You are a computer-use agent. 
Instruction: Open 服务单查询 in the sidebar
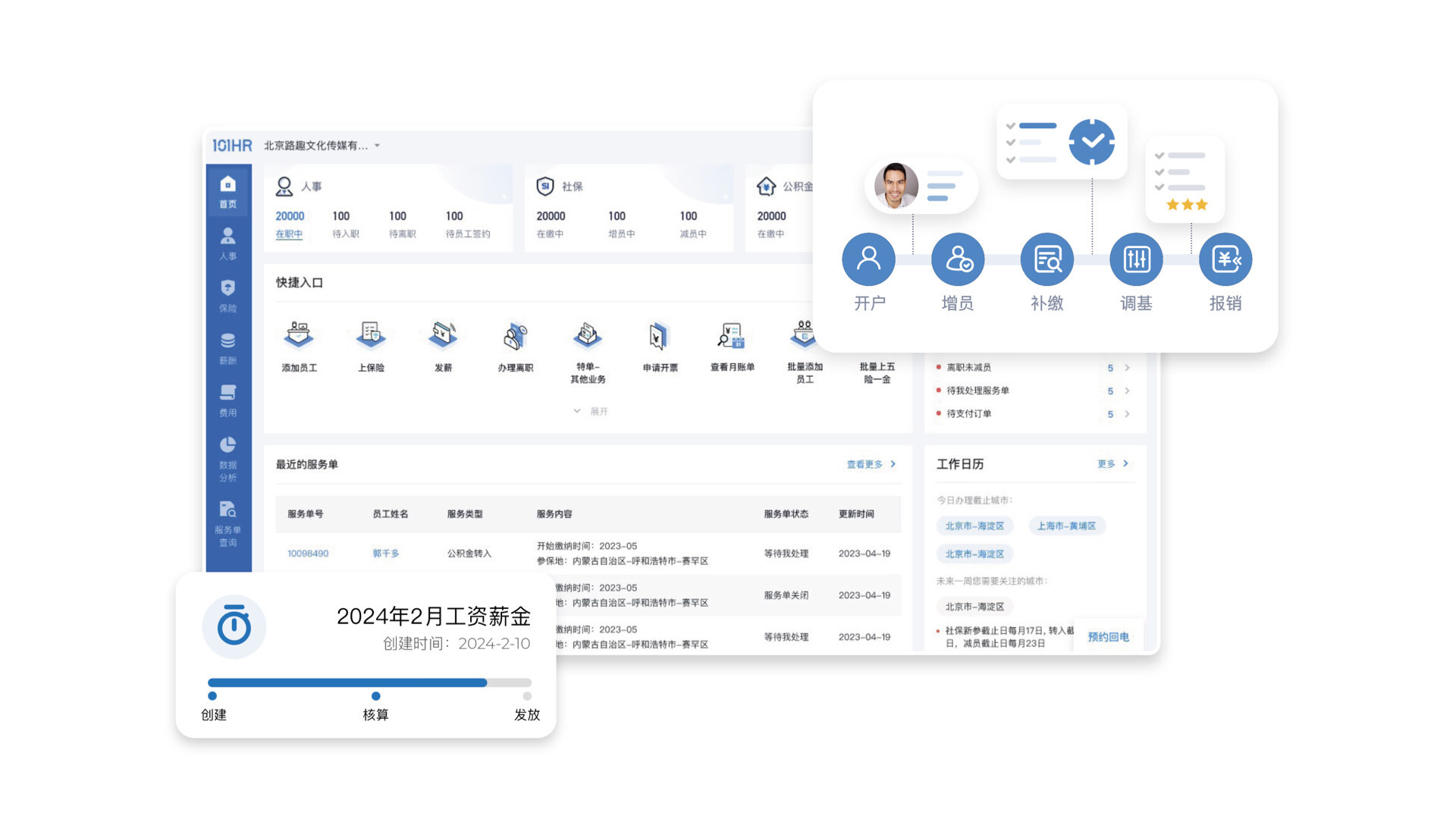click(227, 523)
